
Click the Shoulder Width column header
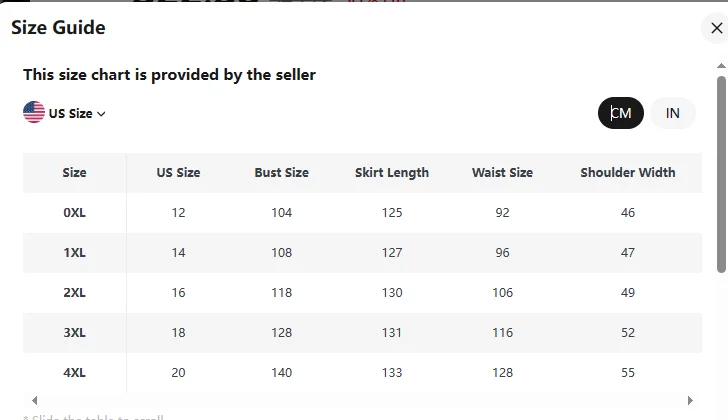point(627,173)
